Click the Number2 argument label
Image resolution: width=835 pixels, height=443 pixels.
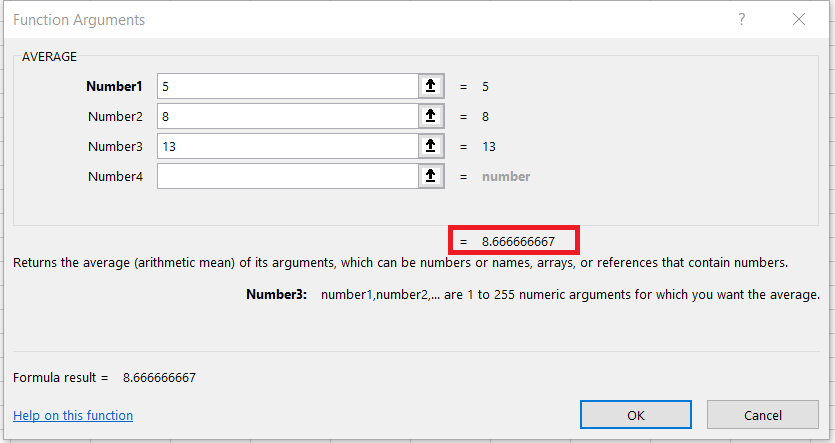tap(116, 117)
